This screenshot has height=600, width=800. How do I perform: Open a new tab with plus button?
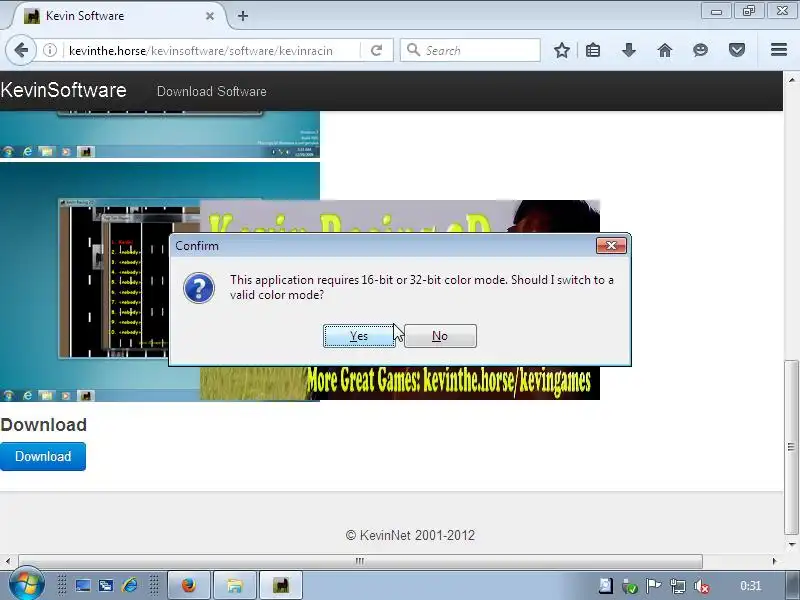(x=243, y=16)
